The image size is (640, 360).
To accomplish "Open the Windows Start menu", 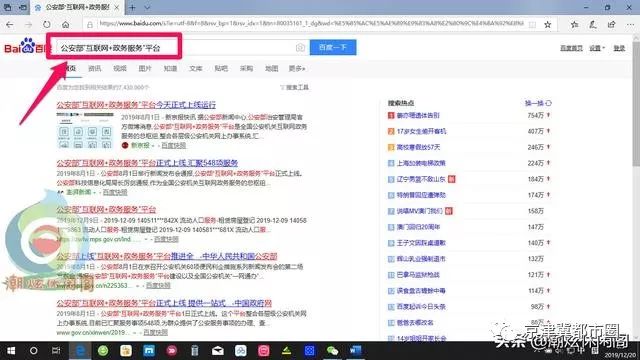I will coord(11,351).
